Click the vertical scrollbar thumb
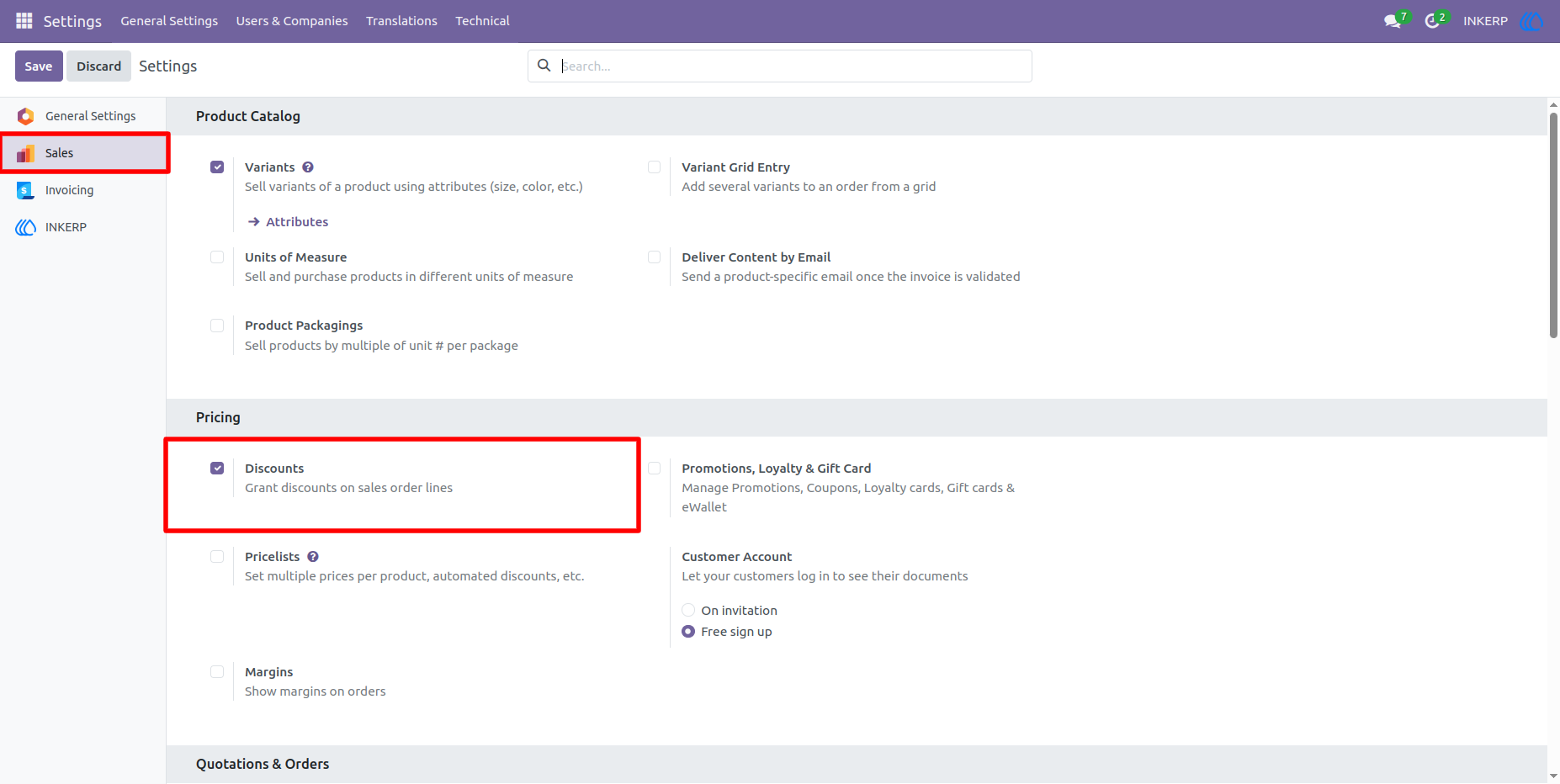1560x784 pixels. 1553,225
